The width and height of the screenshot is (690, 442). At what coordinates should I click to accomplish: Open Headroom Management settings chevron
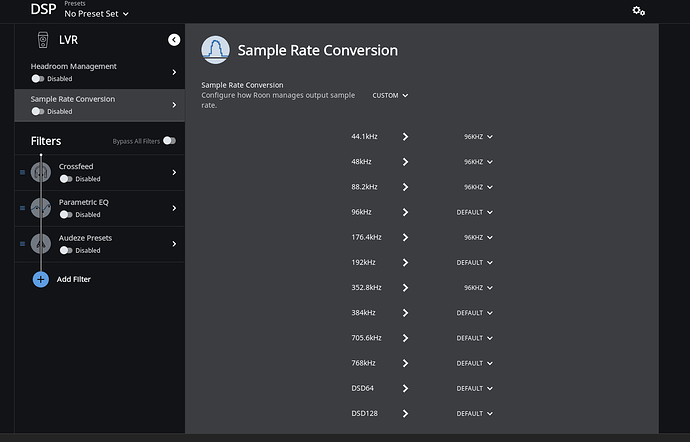coord(174,72)
